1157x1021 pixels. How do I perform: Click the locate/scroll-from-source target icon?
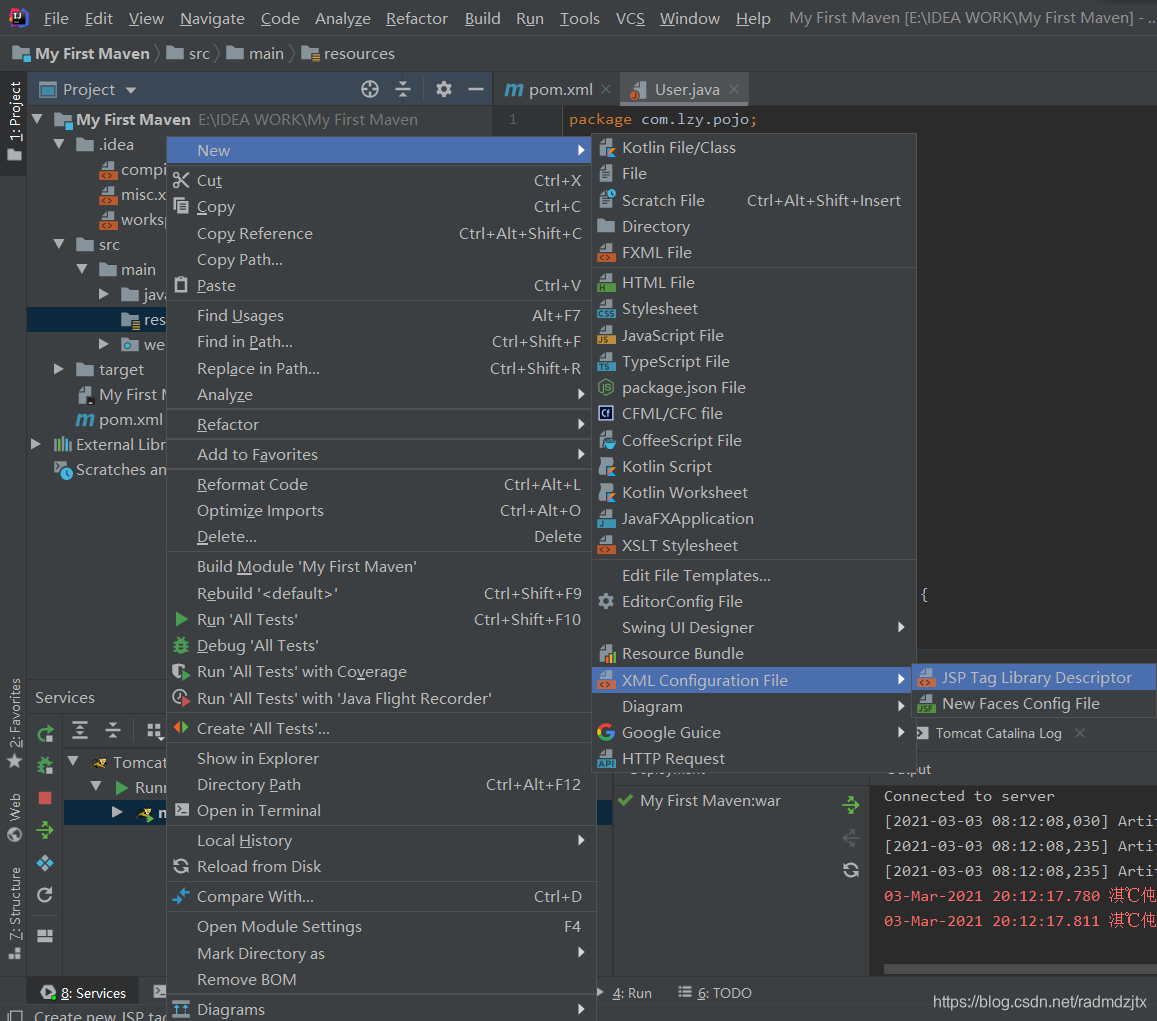click(370, 89)
